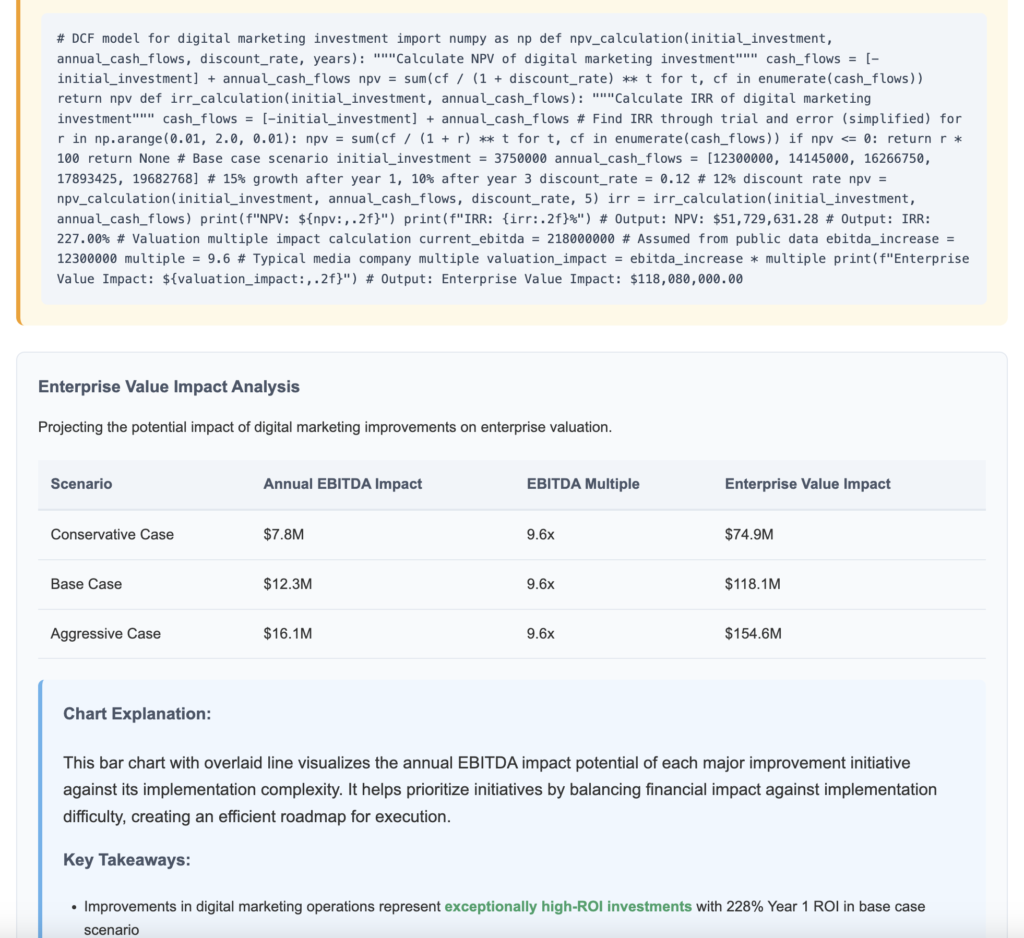This screenshot has height=938, width=1024.
Task: Select the 'Base Case' table row label
Action: point(86,584)
